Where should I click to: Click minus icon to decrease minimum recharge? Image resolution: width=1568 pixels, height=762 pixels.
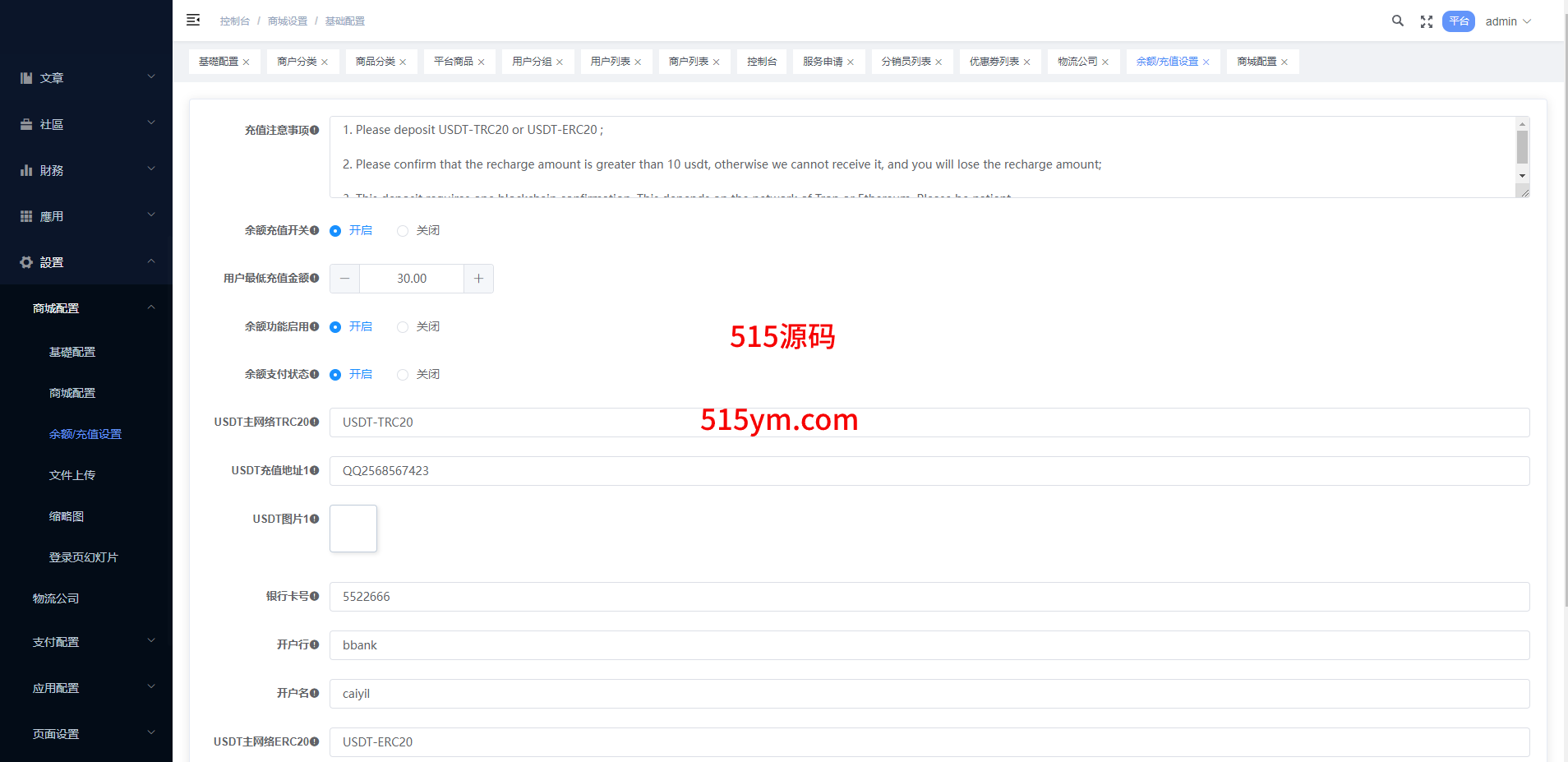click(x=344, y=279)
